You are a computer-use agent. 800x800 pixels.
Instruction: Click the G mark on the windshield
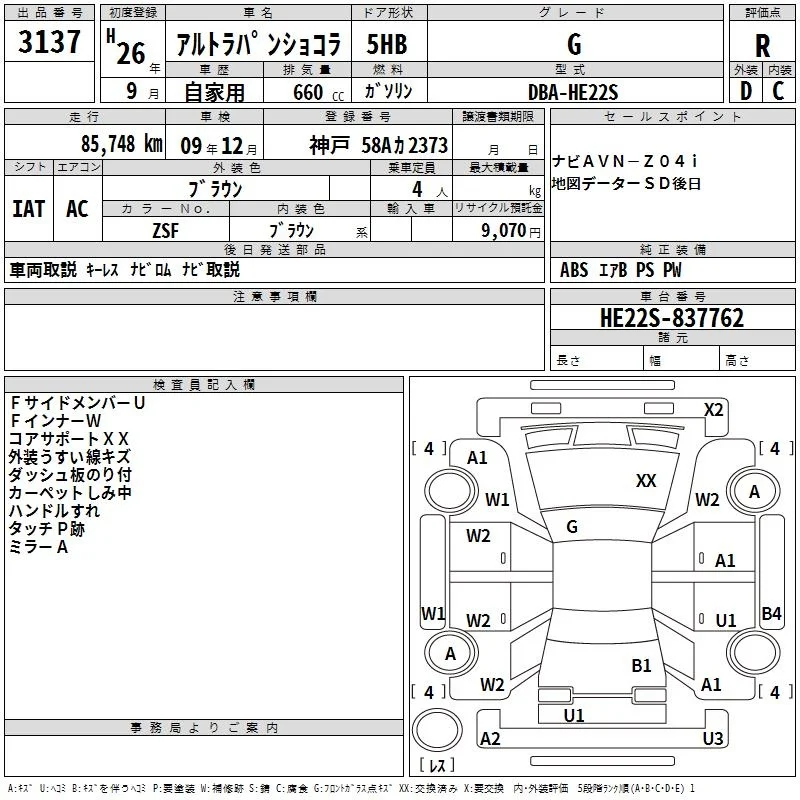tap(572, 527)
